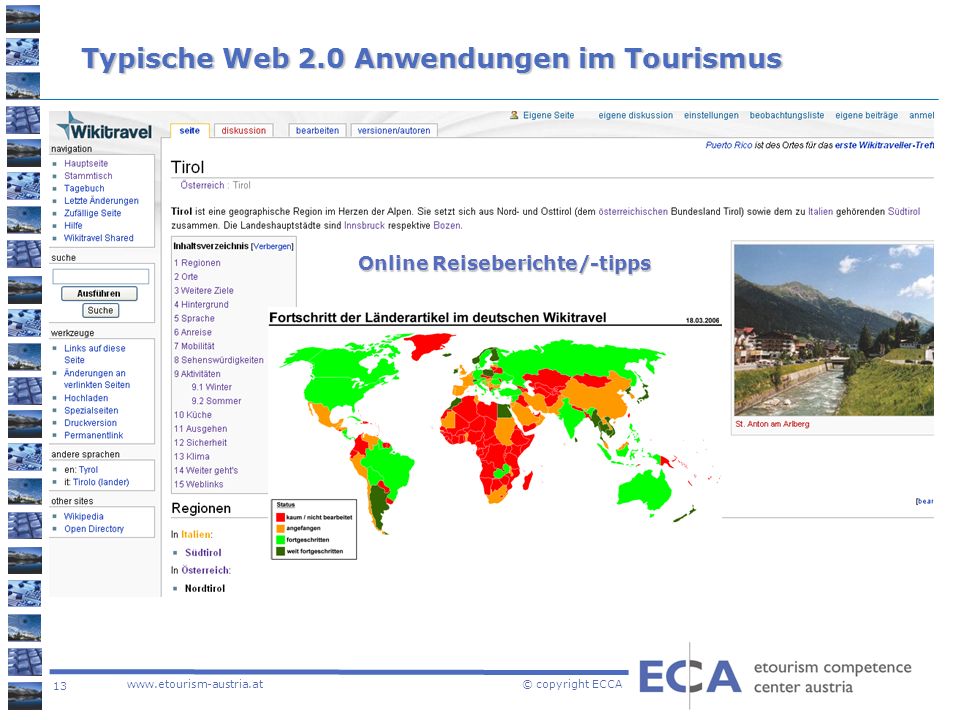Open the 'Hilfe' link
Screen dimensions: 960x720
coord(73,225)
